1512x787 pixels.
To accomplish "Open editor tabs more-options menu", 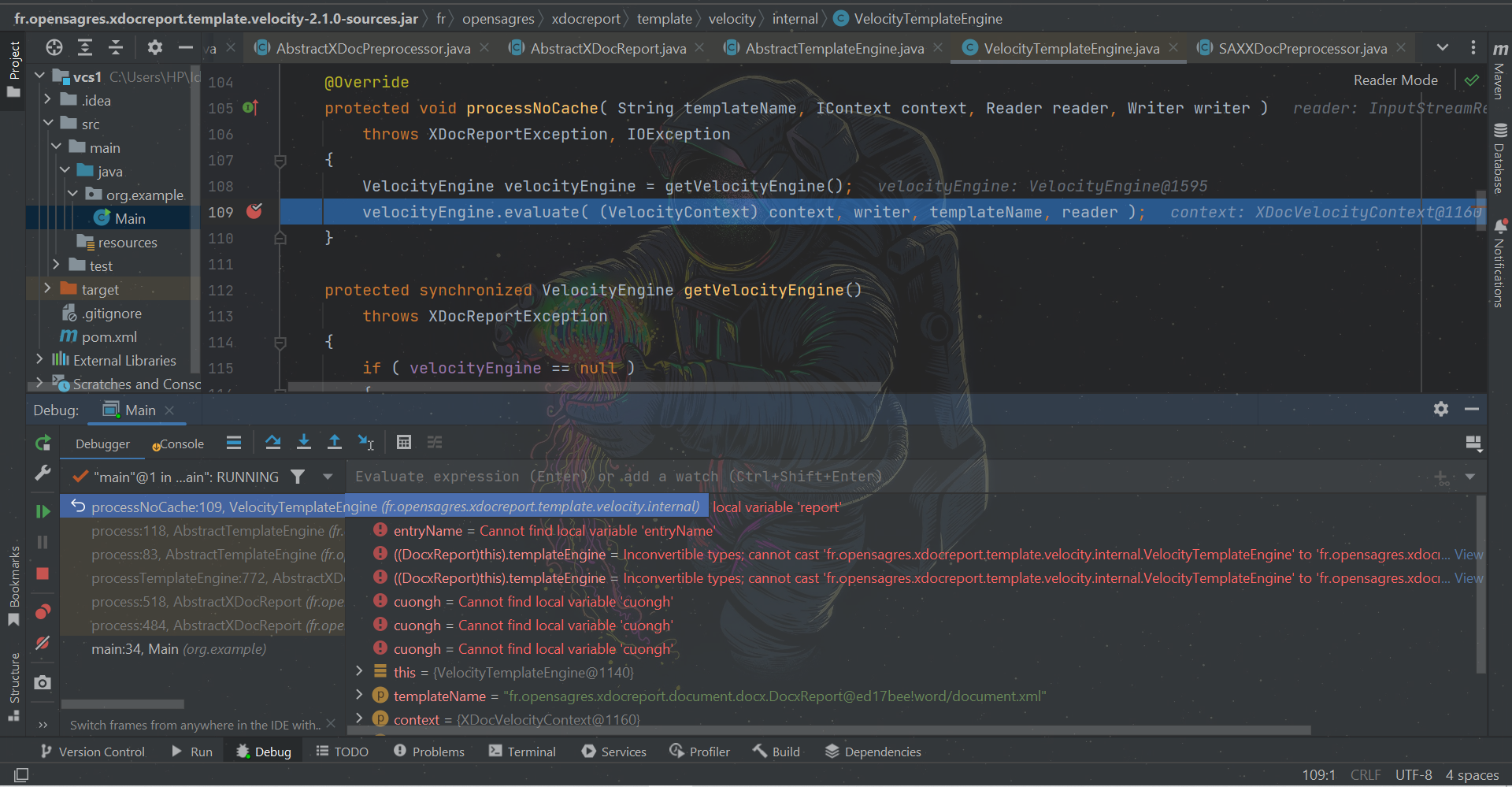I will [1473, 47].
